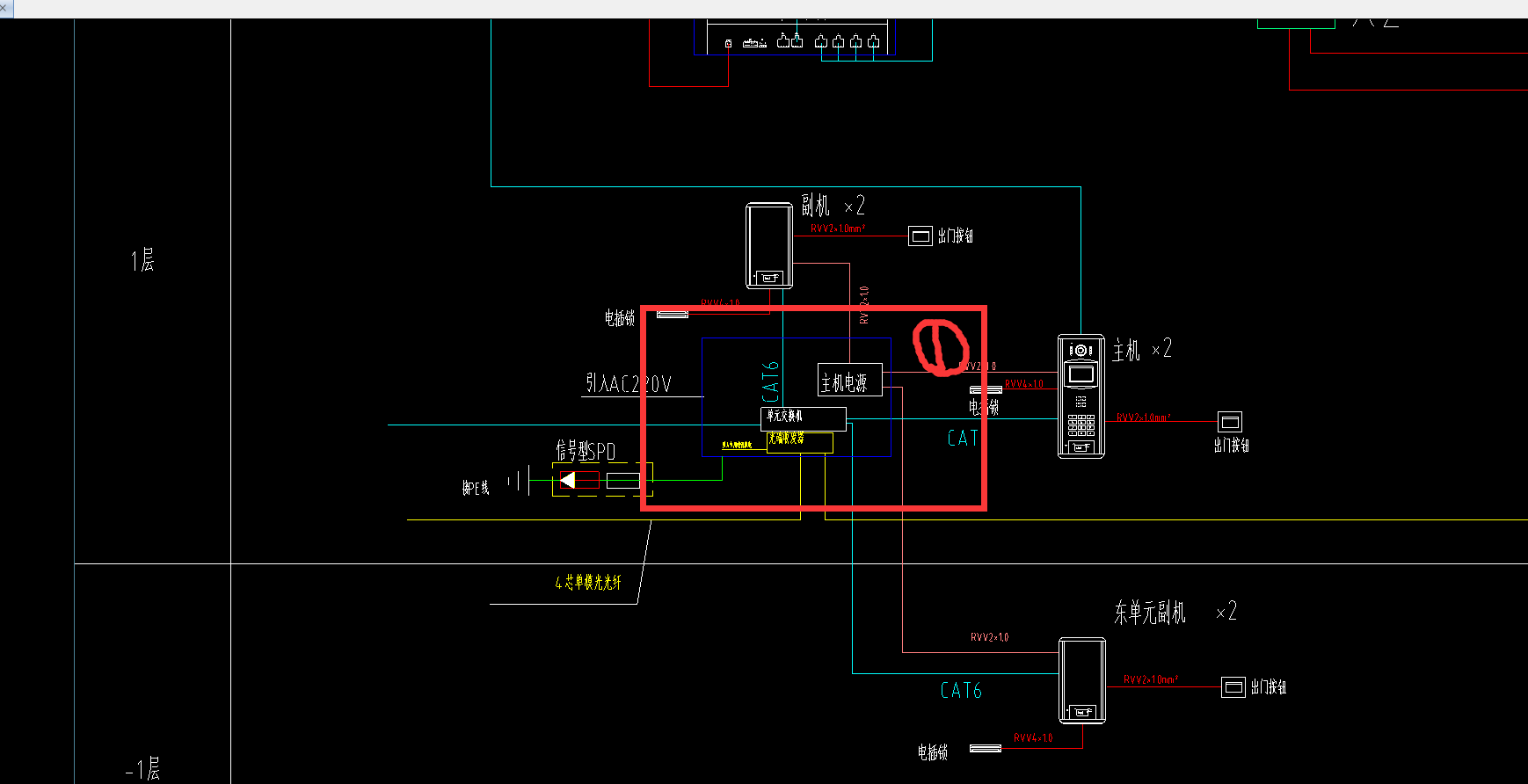Screen dimensions: 1528x784
Task: Click the CAT6 label near the 东单元副机
Action: [x=961, y=691]
